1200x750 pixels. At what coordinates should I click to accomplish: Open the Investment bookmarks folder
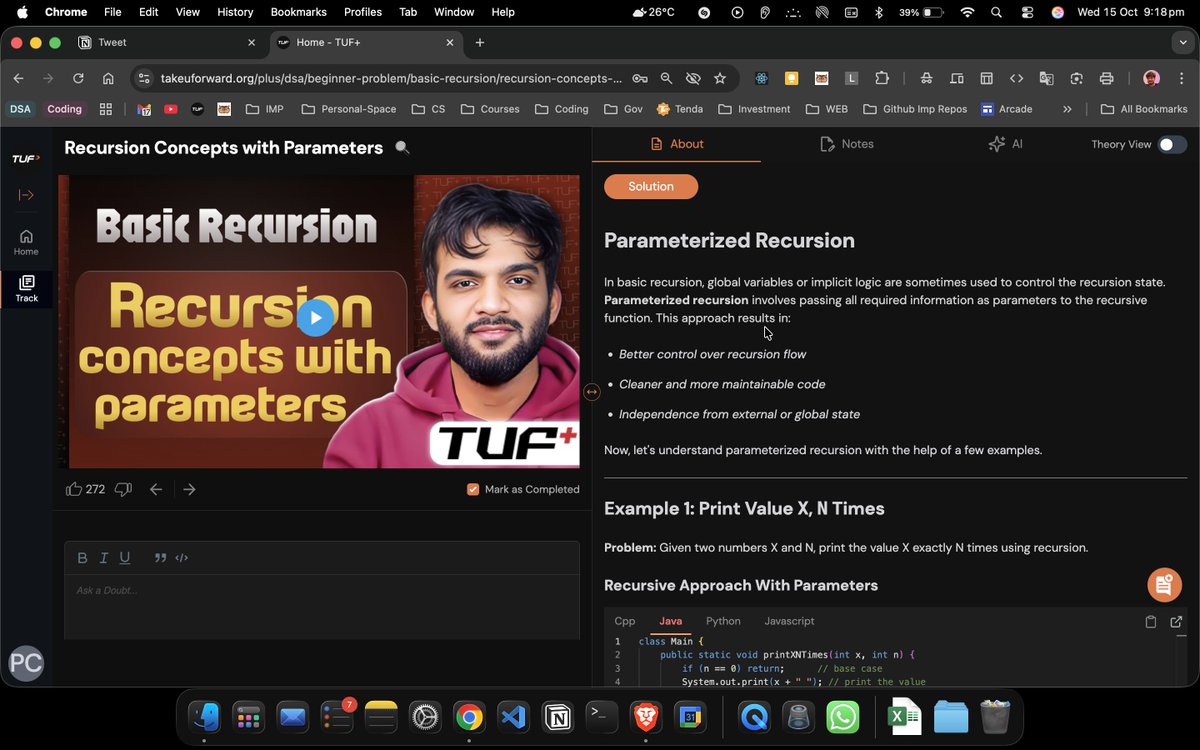(753, 109)
